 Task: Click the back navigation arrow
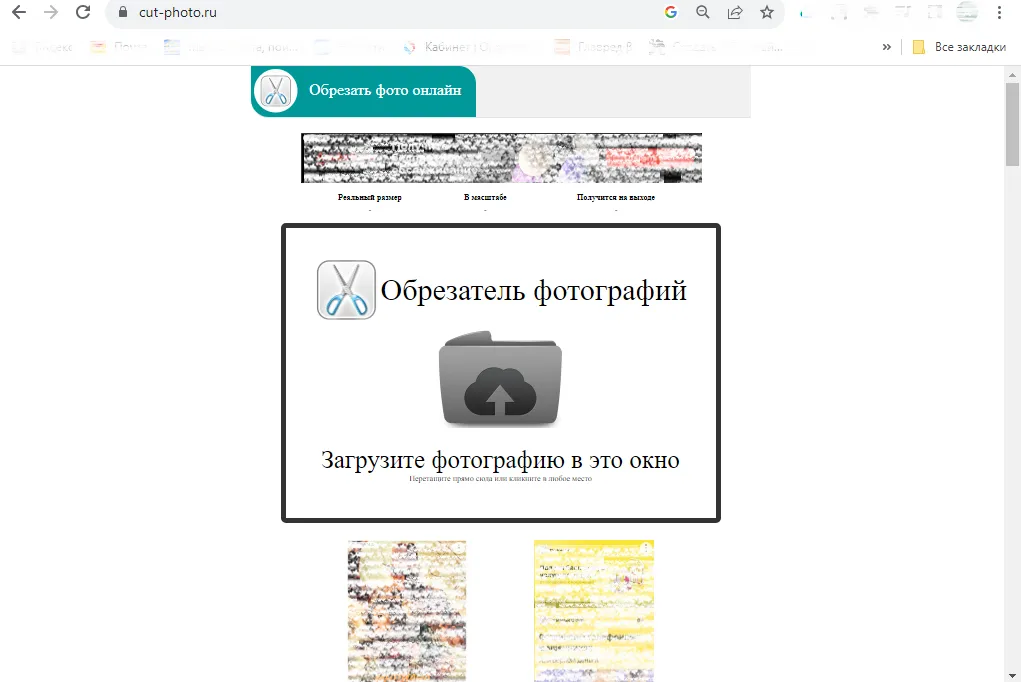(x=17, y=12)
